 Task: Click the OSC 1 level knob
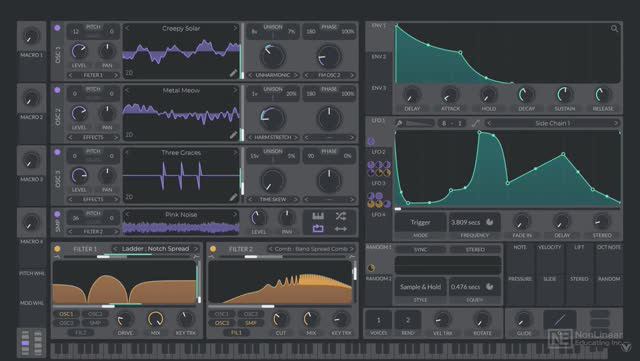coord(79,51)
